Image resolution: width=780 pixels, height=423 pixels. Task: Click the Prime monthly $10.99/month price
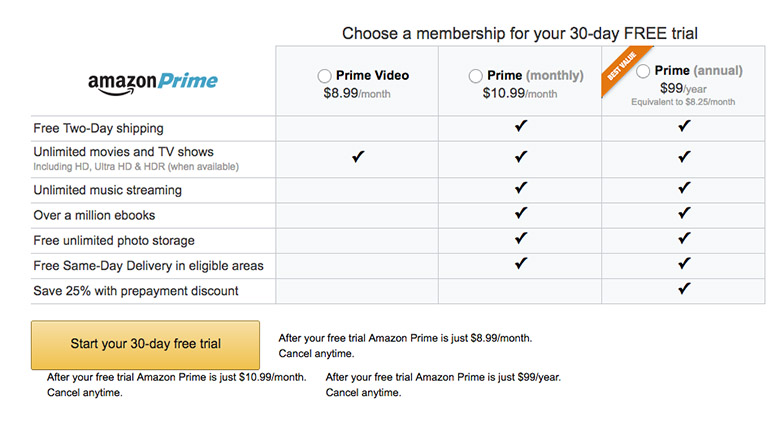coord(520,94)
